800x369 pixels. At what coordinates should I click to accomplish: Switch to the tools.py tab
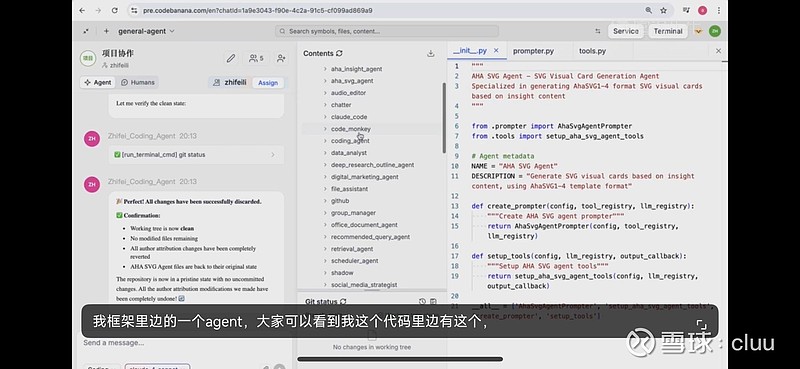pyautogui.click(x=592, y=51)
